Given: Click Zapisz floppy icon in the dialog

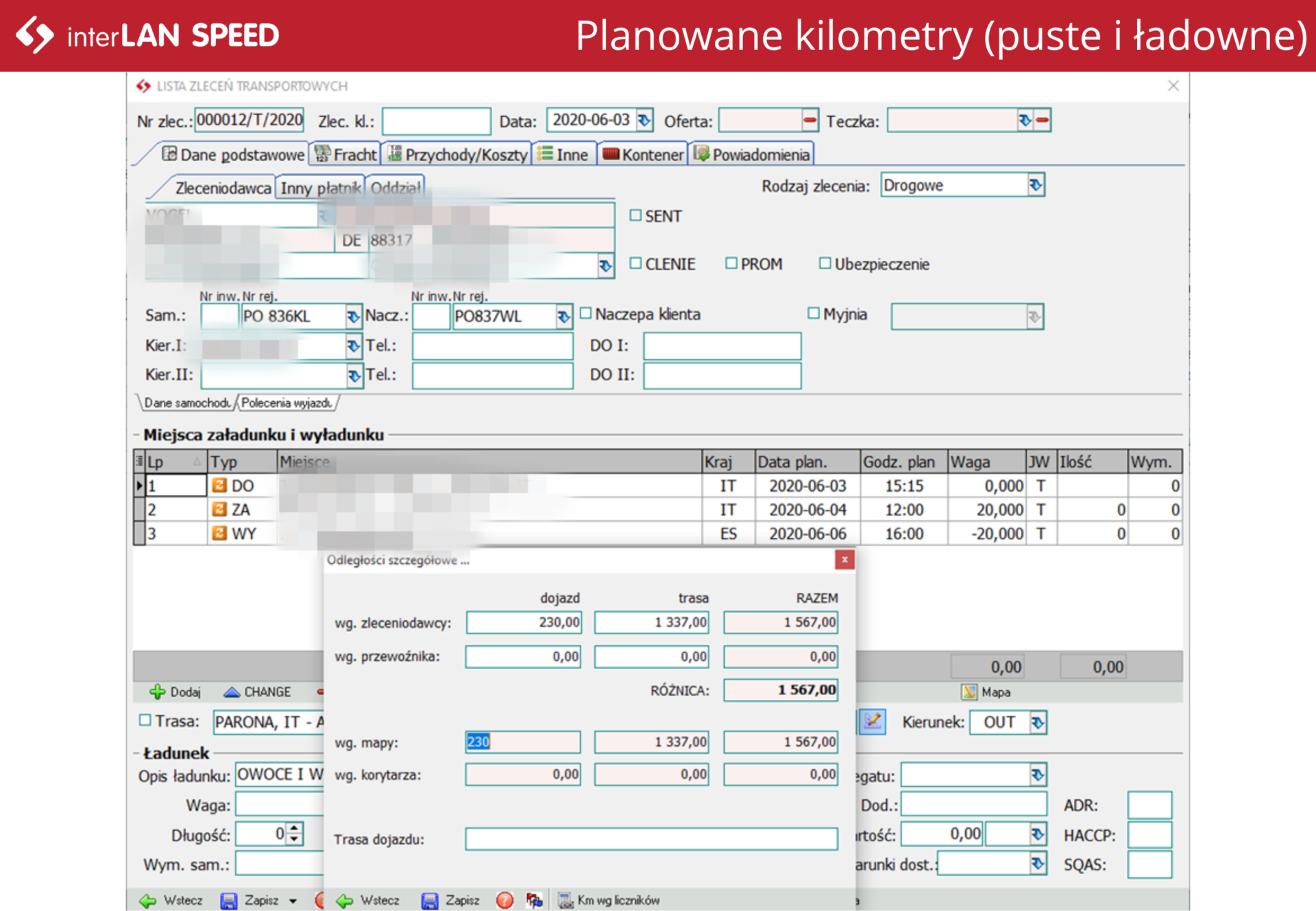Looking at the screenshot, I should (x=430, y=901).
